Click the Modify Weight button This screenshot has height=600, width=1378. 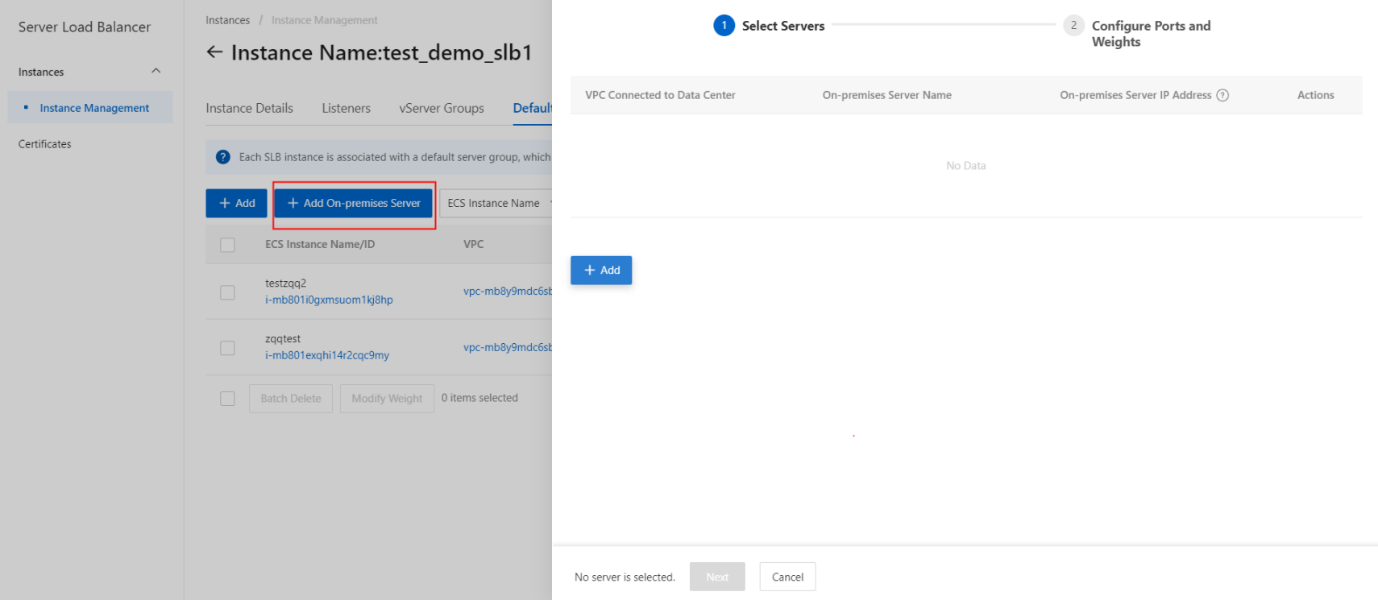click(x=387, y=398)
